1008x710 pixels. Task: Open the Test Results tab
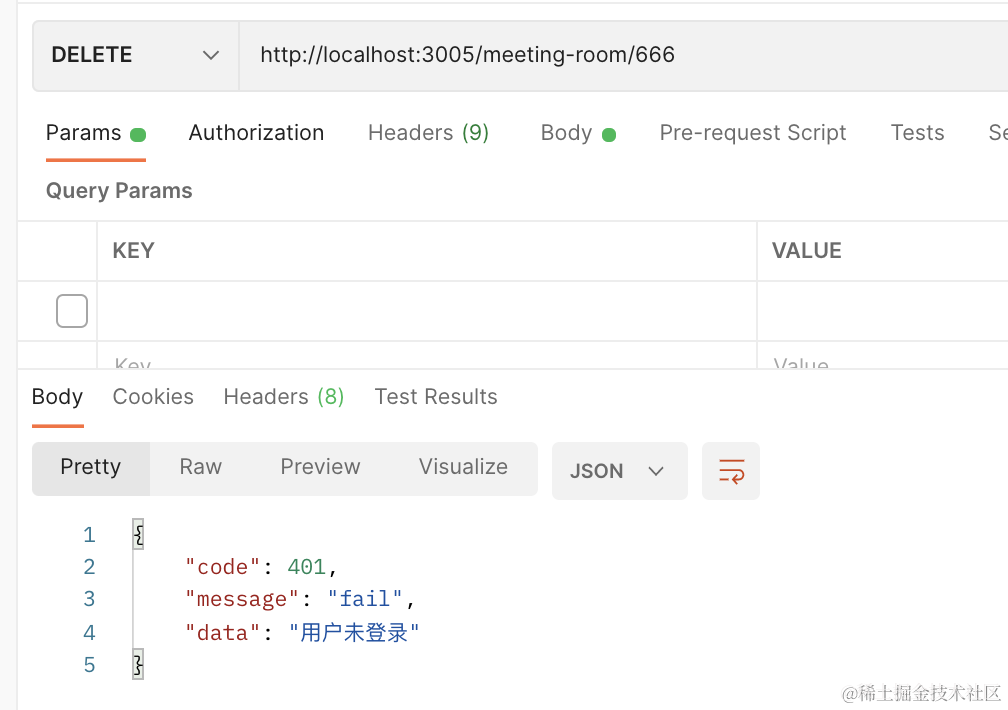(435, 397)
